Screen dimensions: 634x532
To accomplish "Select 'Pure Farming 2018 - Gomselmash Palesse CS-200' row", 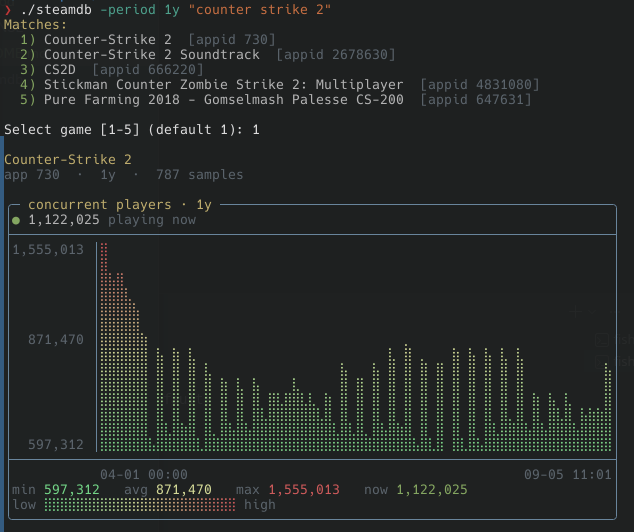I will [x=275, y=99].
